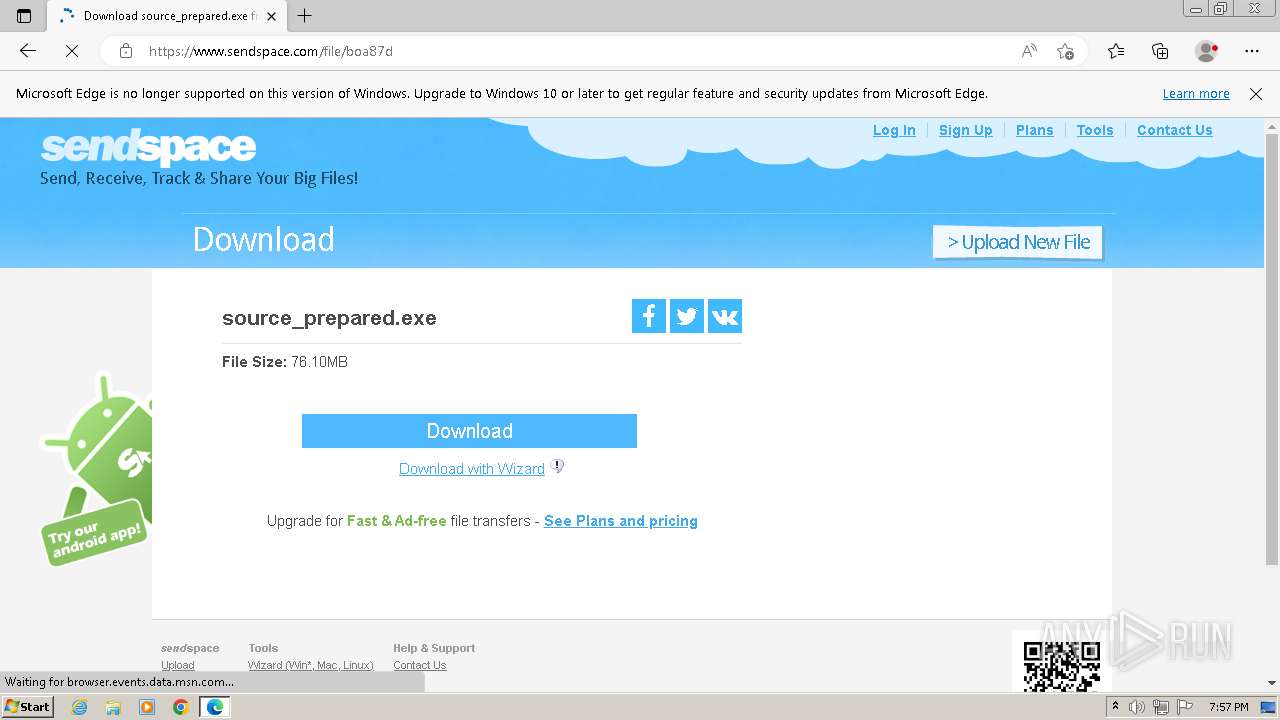Open Read aloud in address bar
1280x720 pixels.
tap(1029, 51)
